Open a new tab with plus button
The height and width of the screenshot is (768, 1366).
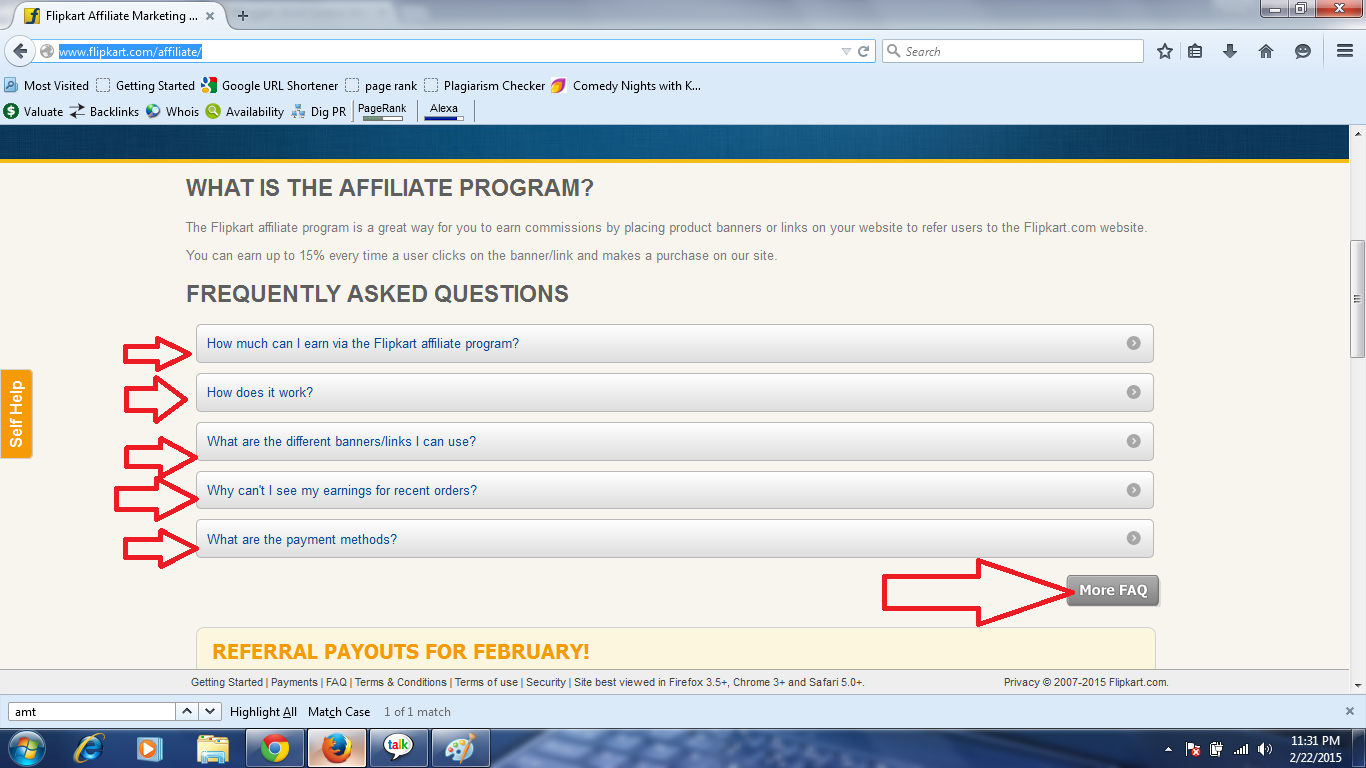(x=243, y=15)
